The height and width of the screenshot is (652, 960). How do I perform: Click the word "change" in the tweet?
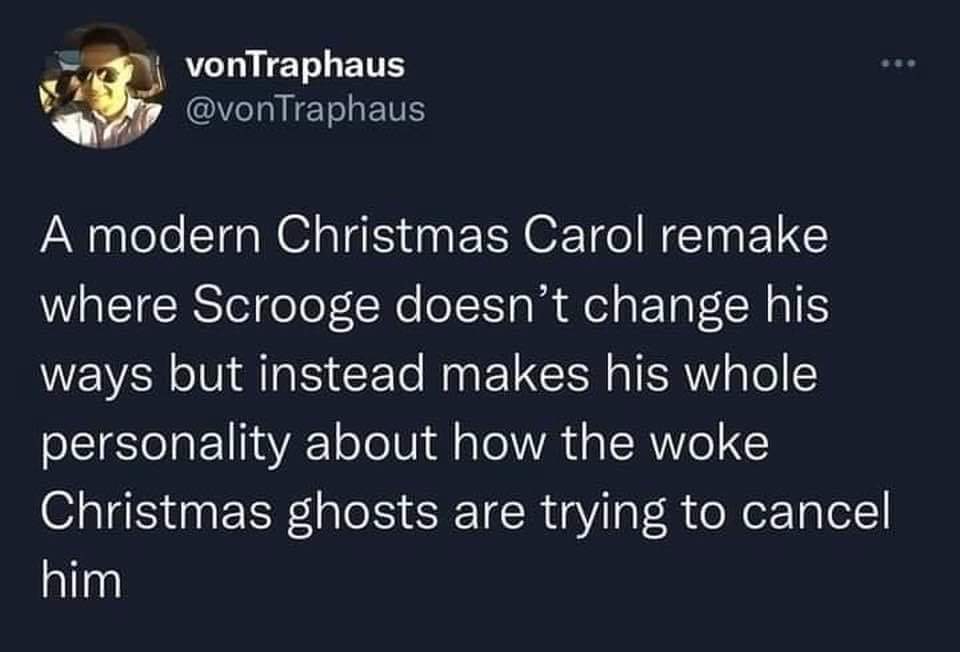(x=653, y=306)
